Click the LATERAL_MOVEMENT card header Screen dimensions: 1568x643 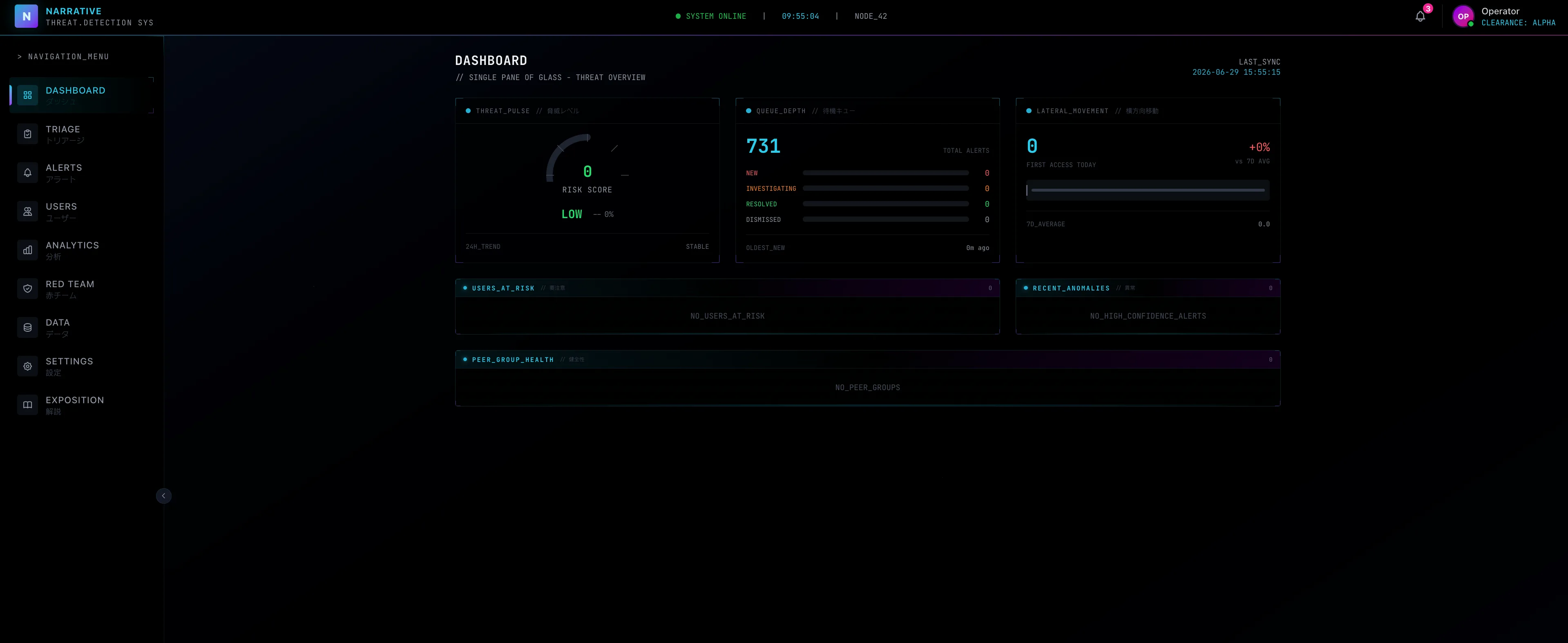(x=1148, y=111)
